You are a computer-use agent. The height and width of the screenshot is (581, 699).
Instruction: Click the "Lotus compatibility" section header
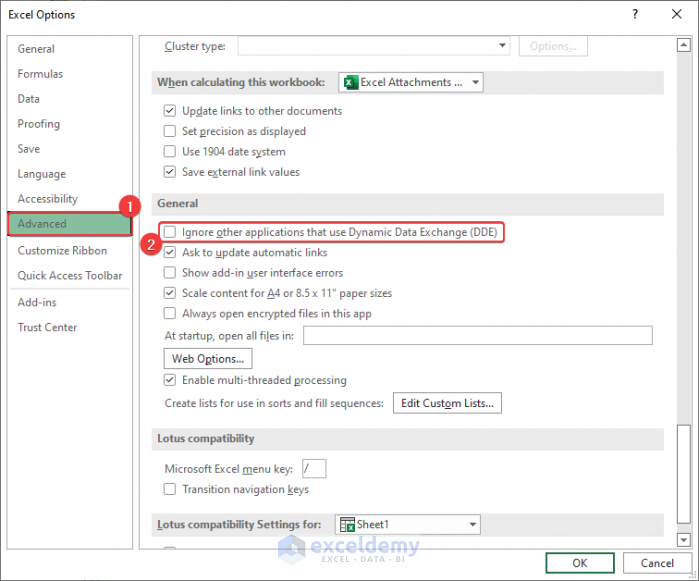pos(206,439)
